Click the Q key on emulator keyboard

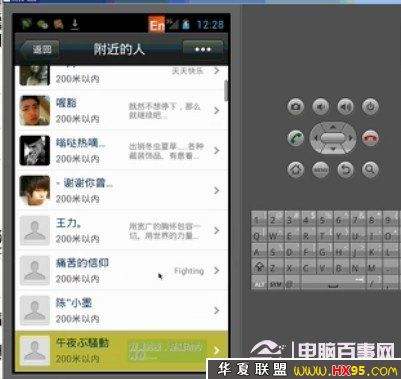(259, 235)
